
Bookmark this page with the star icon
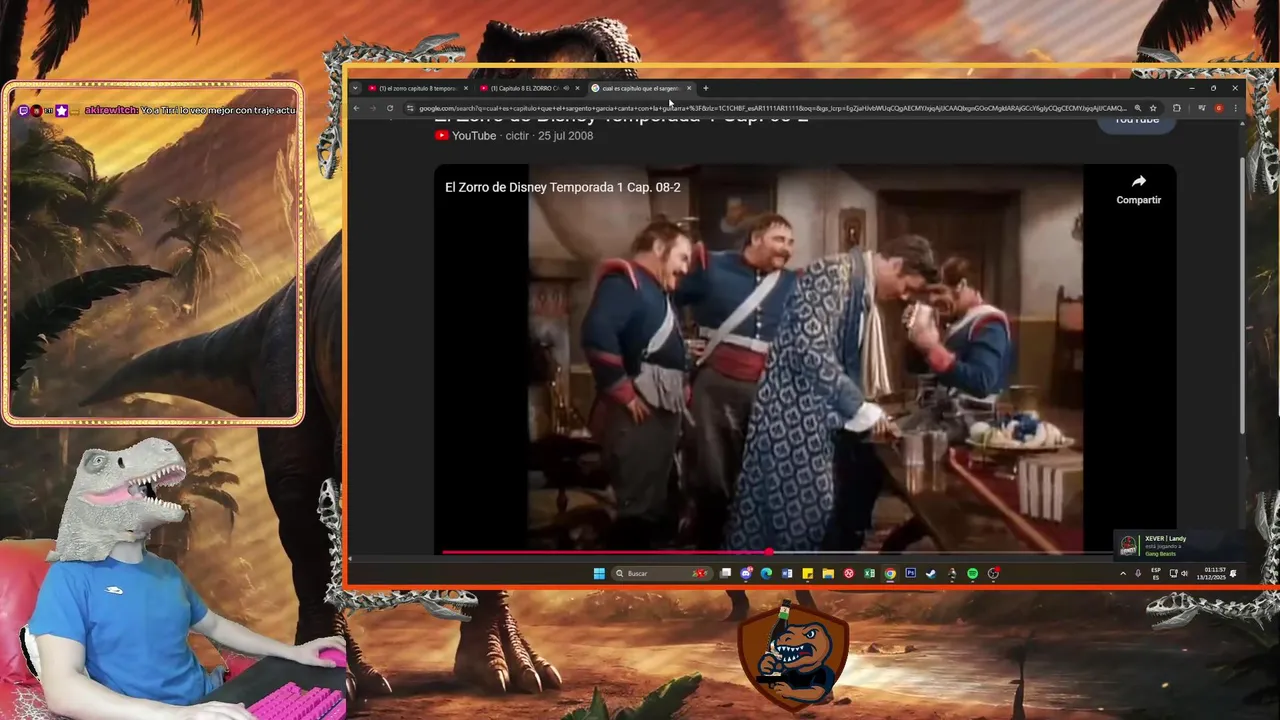(x=1153, y=108)
